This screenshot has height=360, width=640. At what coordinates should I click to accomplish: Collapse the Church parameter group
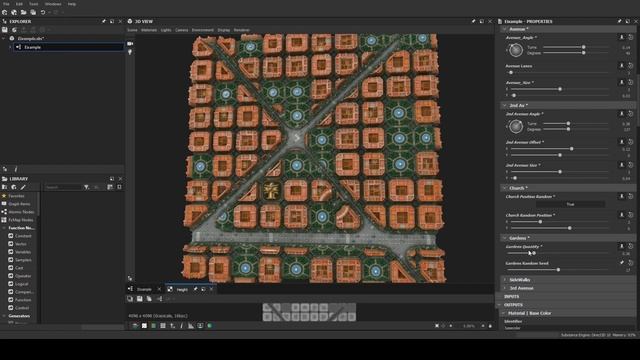tap(505, 188)
